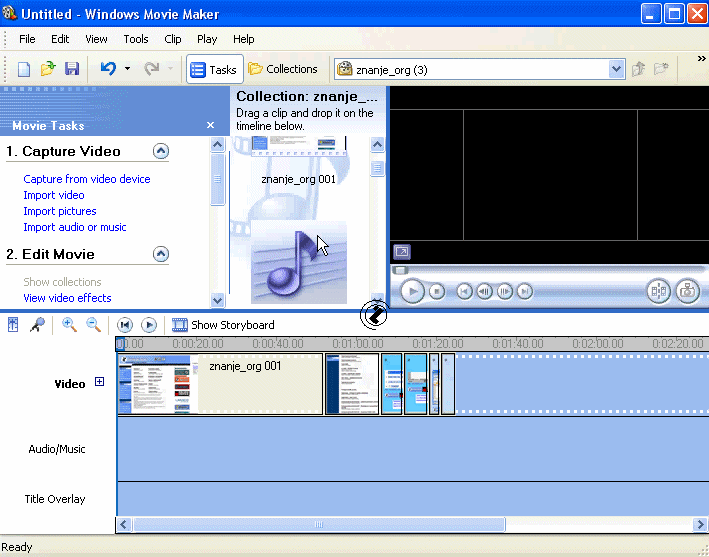Collapse the Capture Video section
This screenshot has height=557, width=709.
[161, 151]
